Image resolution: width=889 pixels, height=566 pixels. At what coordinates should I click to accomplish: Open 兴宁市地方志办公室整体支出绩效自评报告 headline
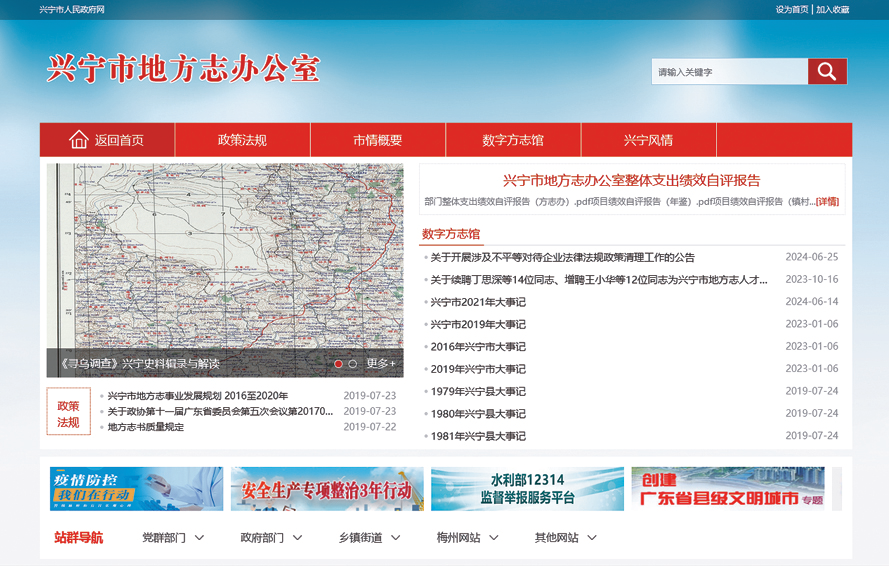[632, 181]
